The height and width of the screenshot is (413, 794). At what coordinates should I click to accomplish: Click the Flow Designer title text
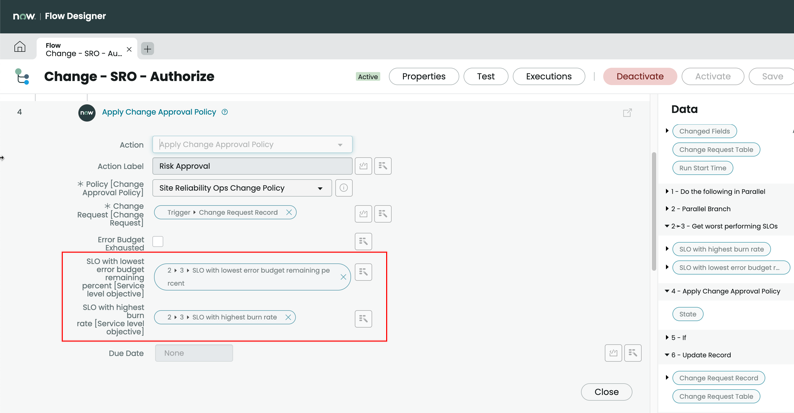coord(75,16)
